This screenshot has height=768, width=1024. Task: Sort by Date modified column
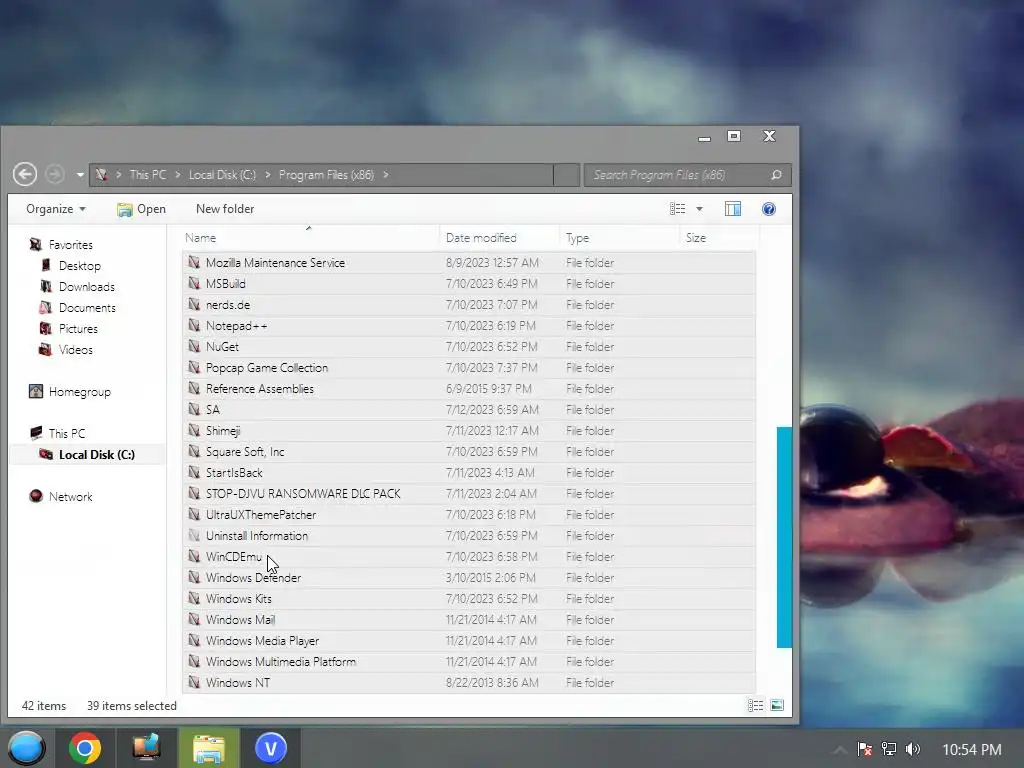(x=481, y=238)
